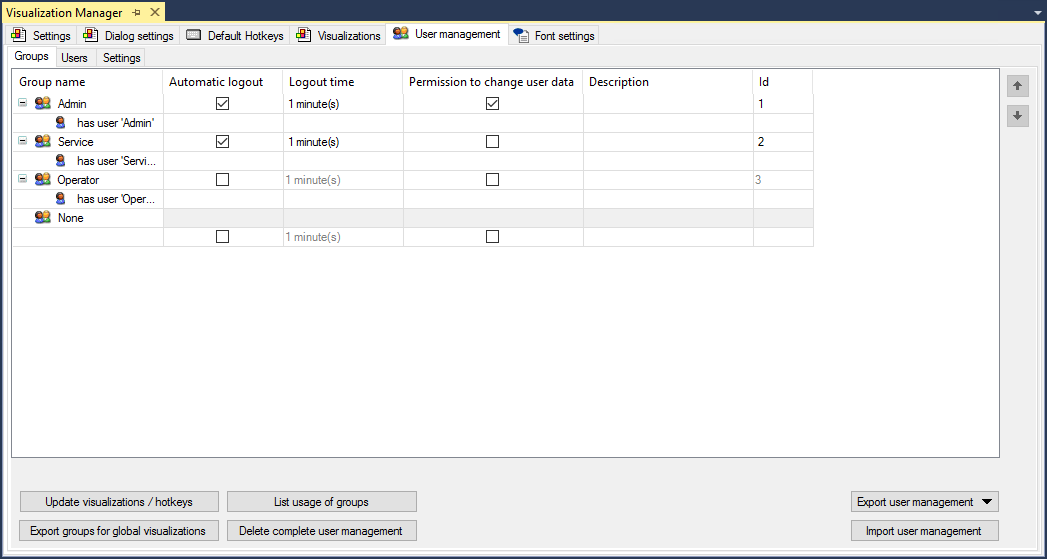Click user icon next to 'has user Oper...'

pos(61,198)
